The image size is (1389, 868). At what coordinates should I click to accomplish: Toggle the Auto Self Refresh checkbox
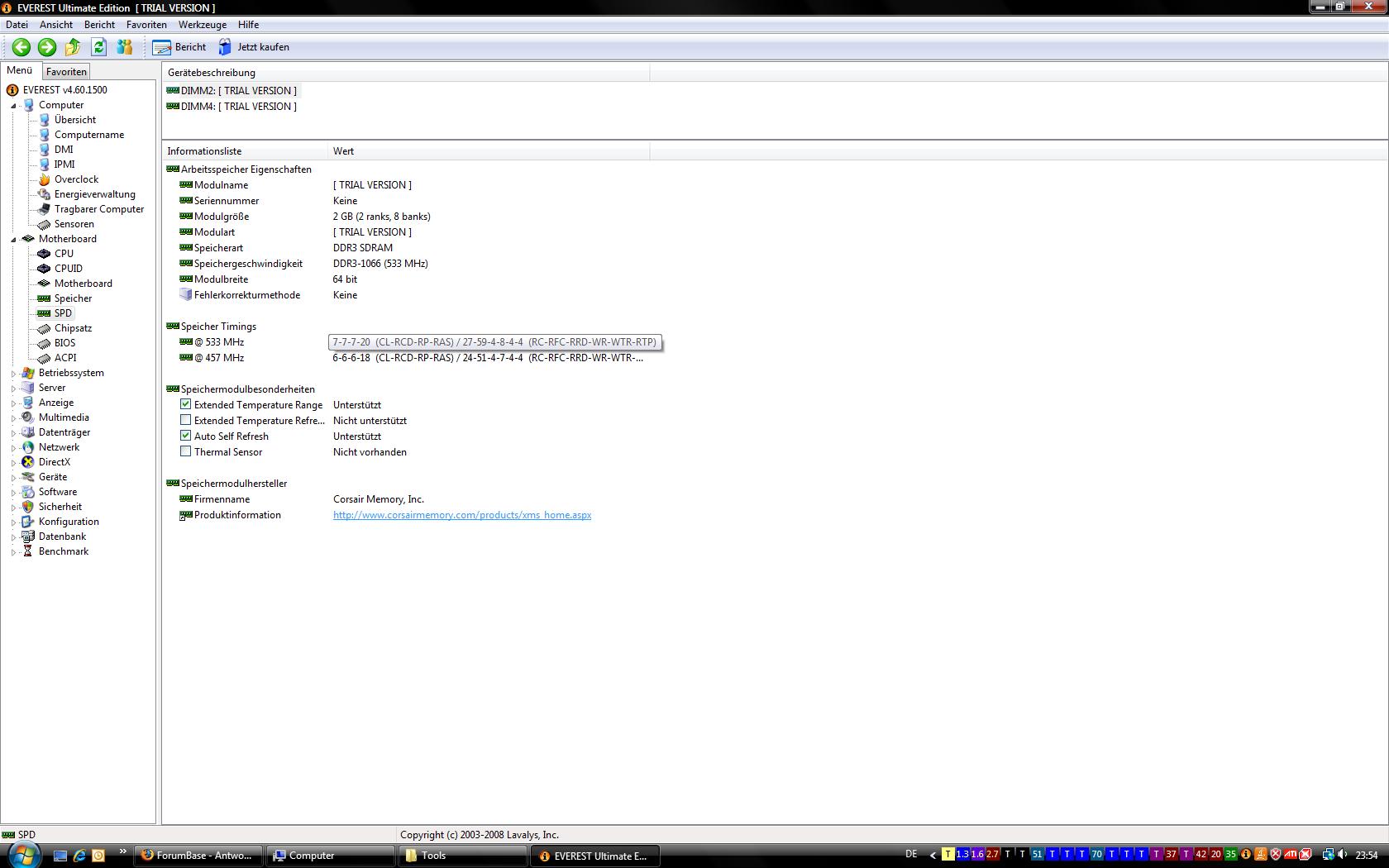pos(186,436)
